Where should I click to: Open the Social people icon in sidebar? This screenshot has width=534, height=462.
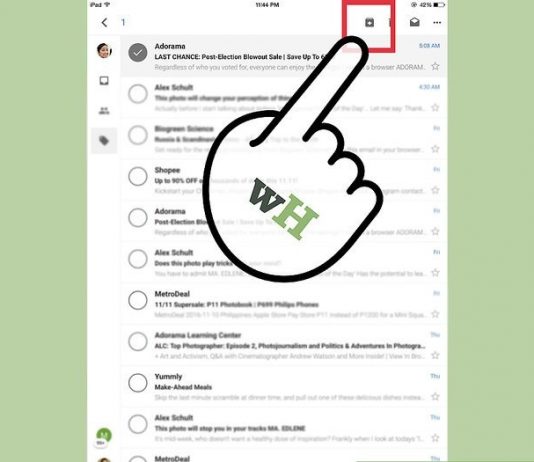(104, 111)
